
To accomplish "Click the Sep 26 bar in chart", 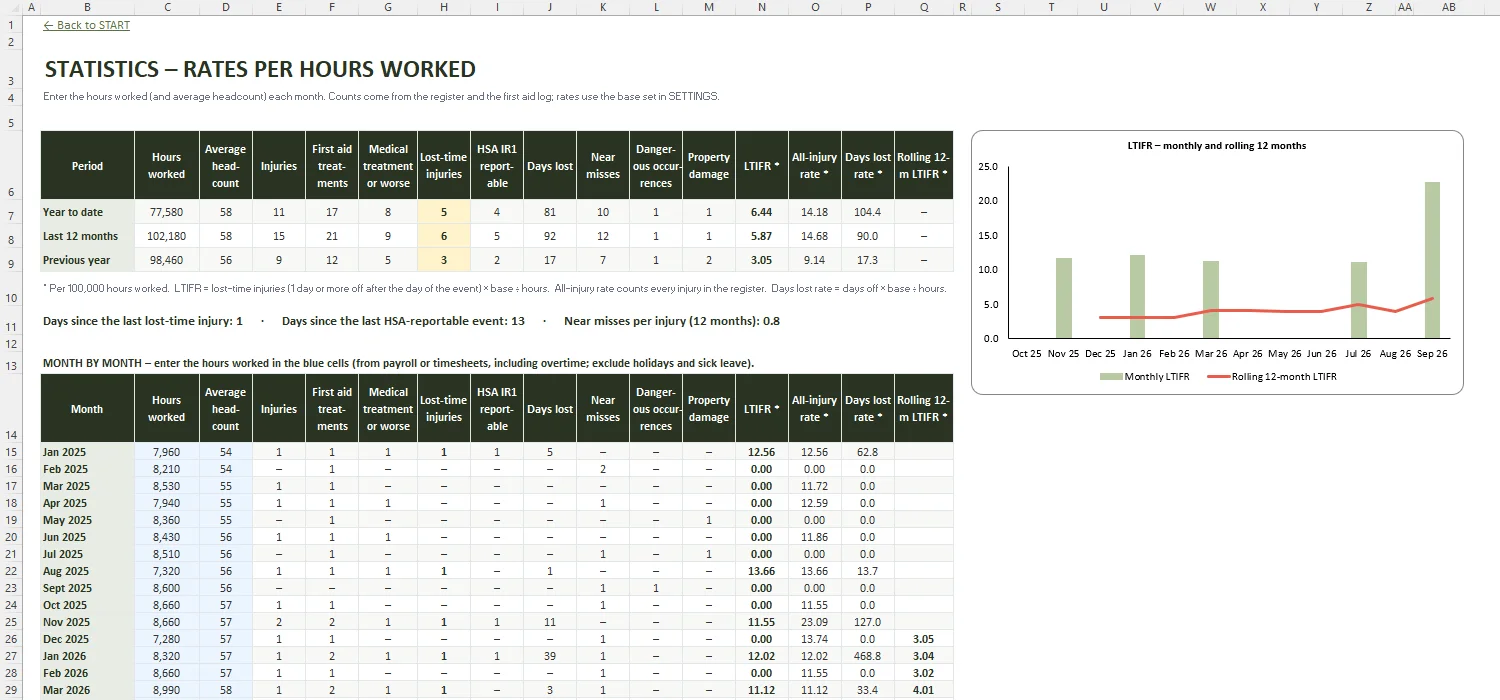I will coord(1433,260).
